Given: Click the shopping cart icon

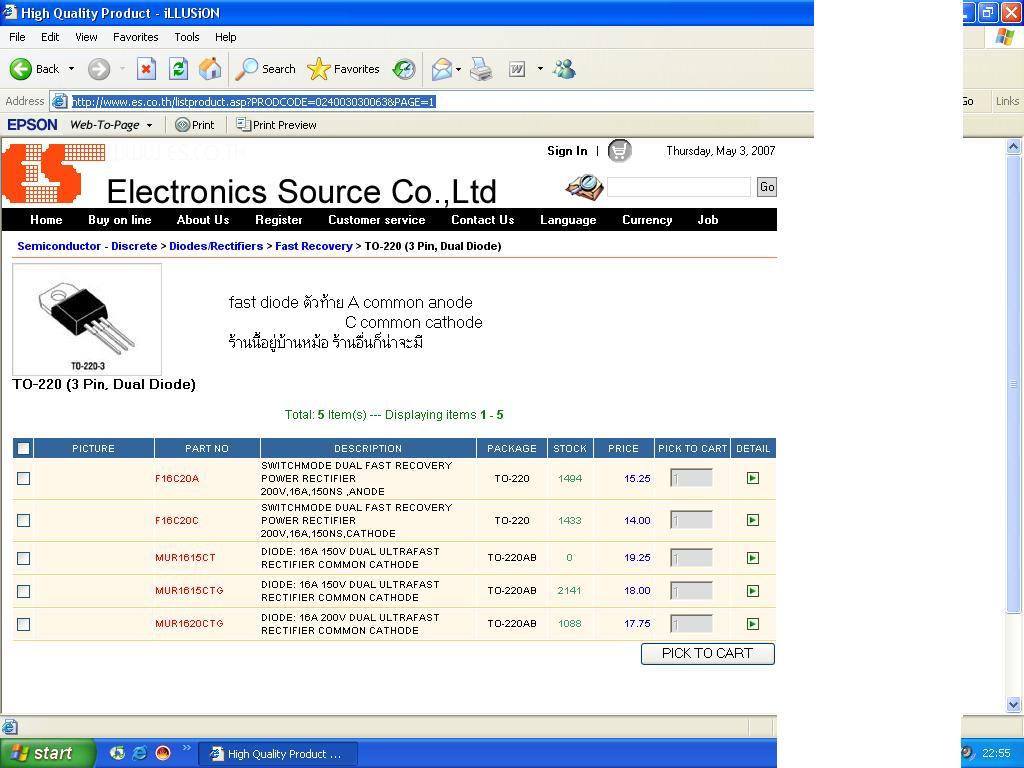Looking at the screenshot, I should [x=619, y=151].
